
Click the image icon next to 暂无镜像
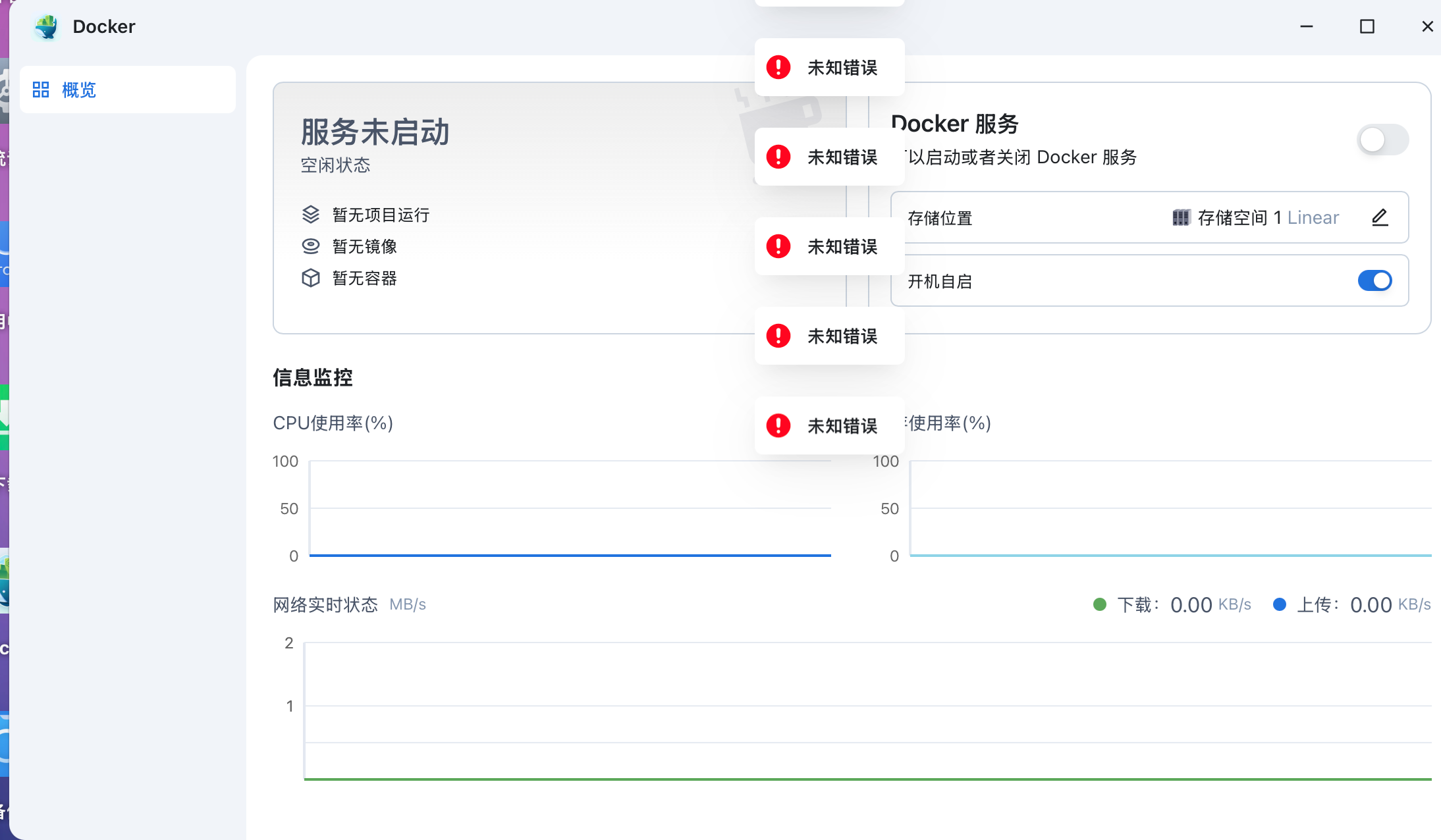click(x=311, y=246)
